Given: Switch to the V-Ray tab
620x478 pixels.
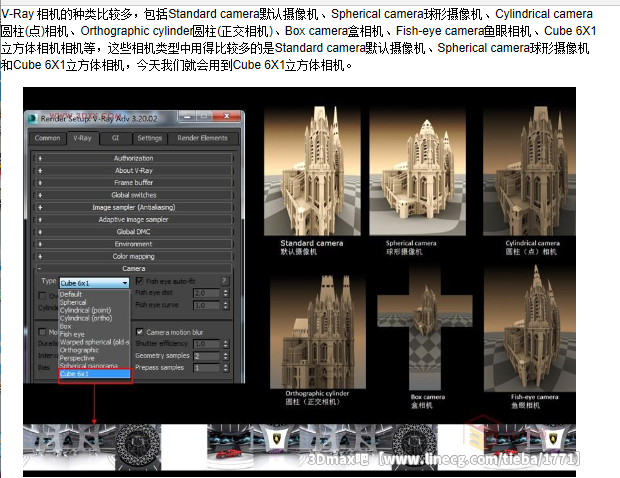Looking at the screenshot, I should point(82,138).
